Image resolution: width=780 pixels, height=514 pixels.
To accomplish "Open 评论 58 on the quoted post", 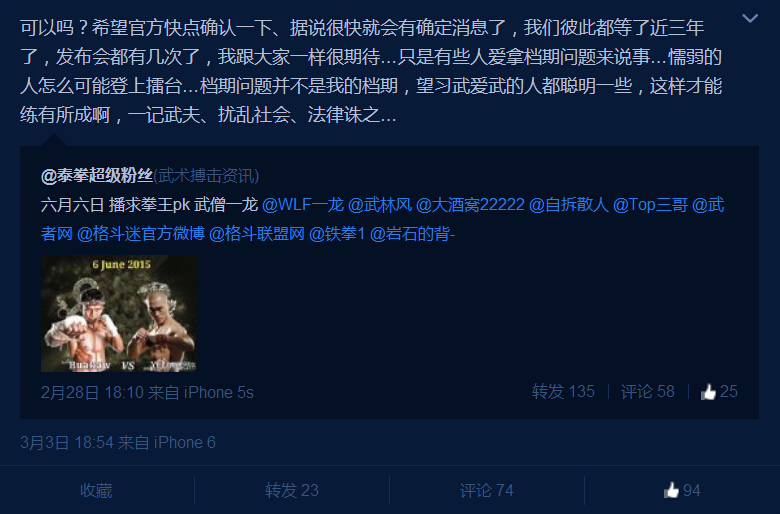I will coord(647,392).
